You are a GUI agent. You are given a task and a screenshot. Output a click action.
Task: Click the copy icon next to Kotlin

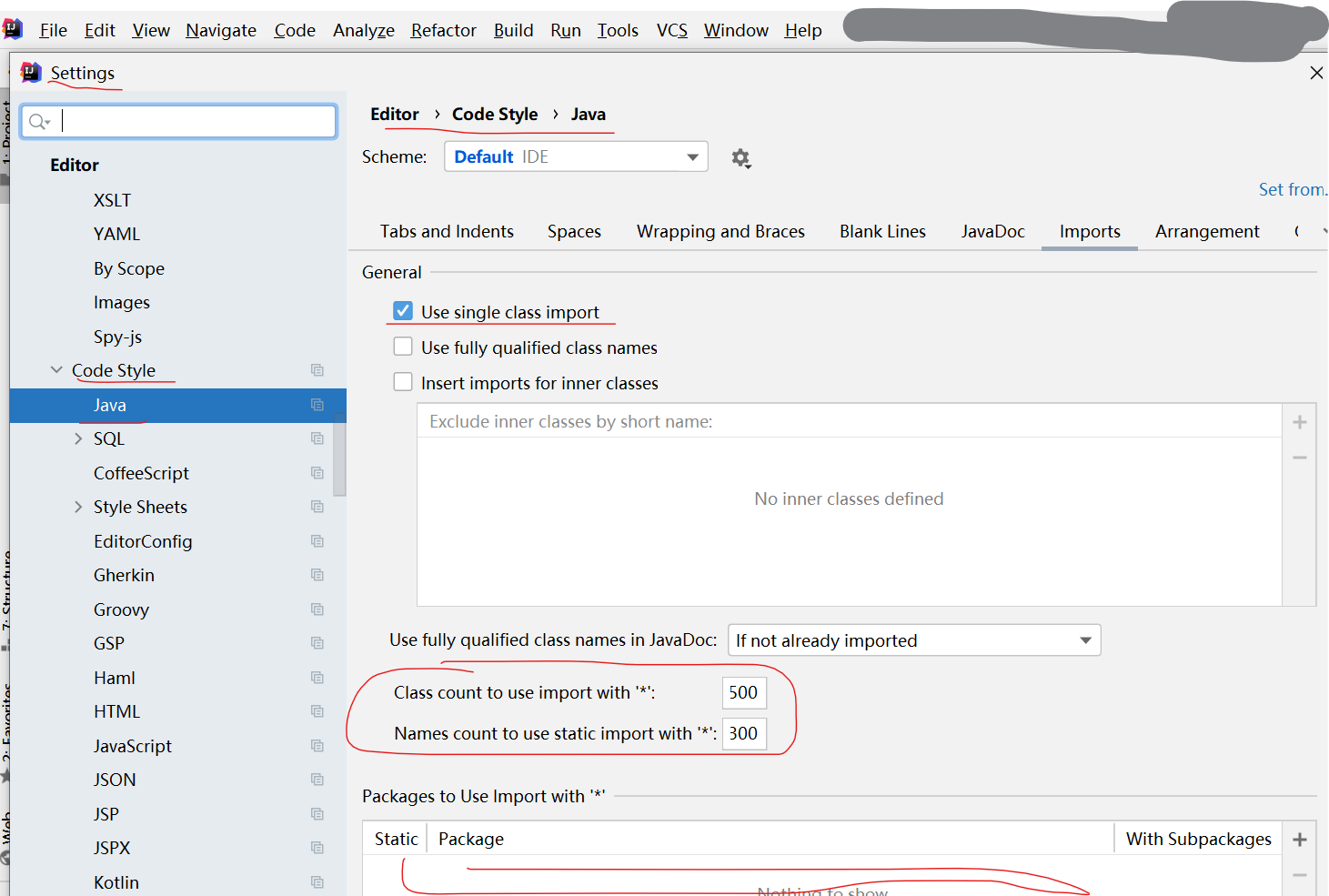tap(317, 882)
